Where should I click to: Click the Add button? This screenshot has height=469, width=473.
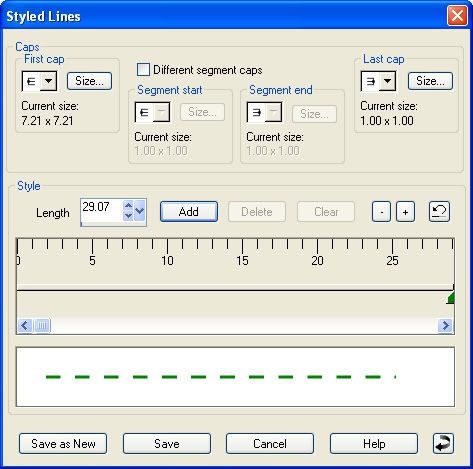tap(189, 212)
